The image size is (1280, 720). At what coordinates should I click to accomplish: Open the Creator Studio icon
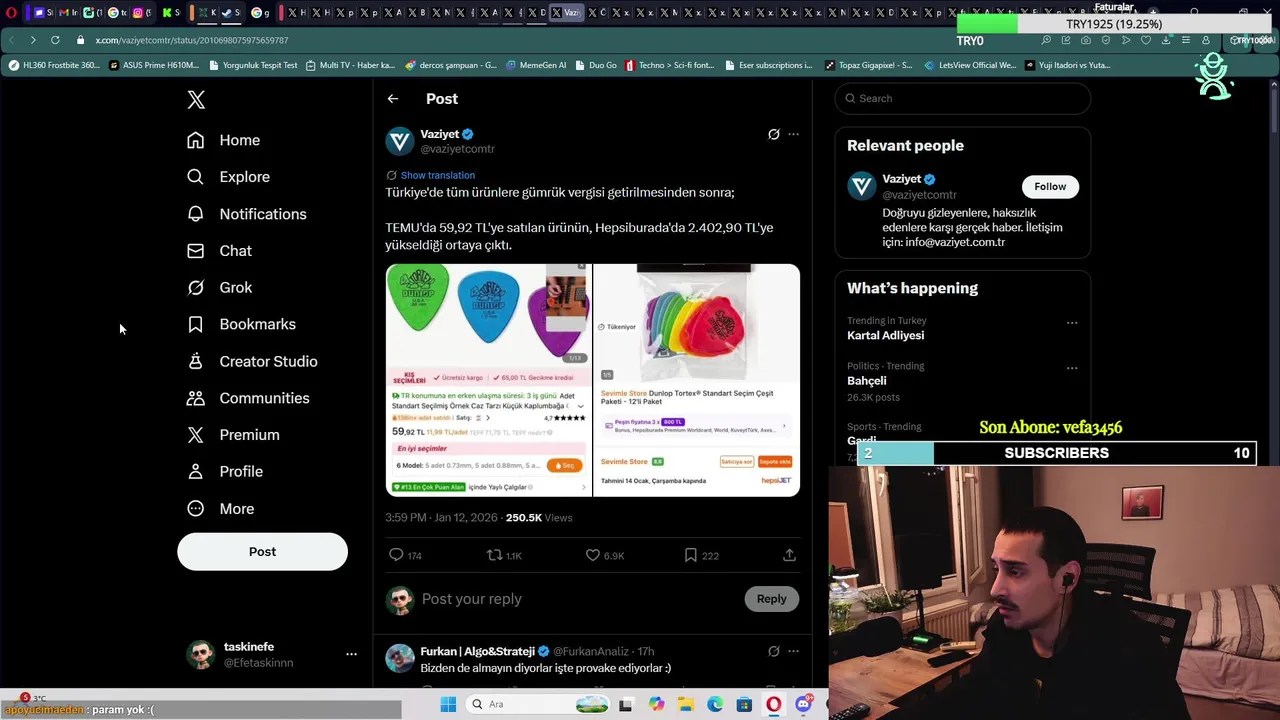196,361
